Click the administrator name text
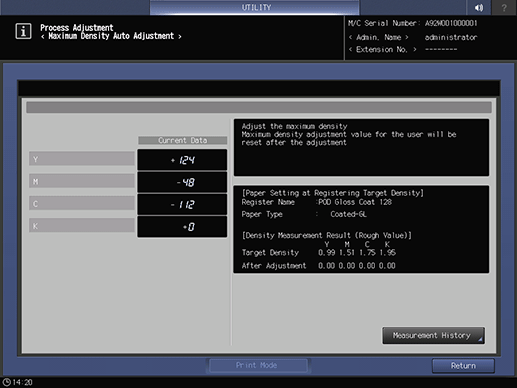Screen dimensions: 517x388 point(451,37)
